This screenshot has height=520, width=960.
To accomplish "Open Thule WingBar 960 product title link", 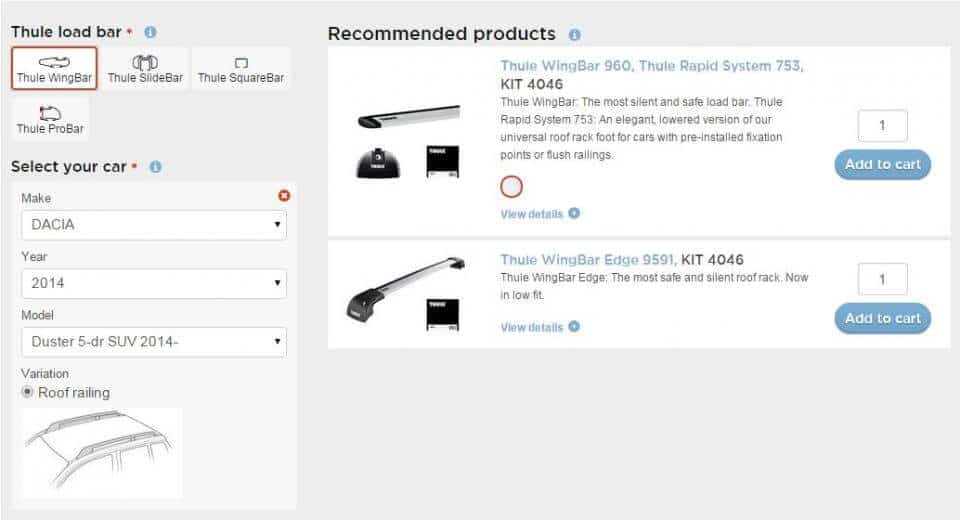I will pos(651,66).
